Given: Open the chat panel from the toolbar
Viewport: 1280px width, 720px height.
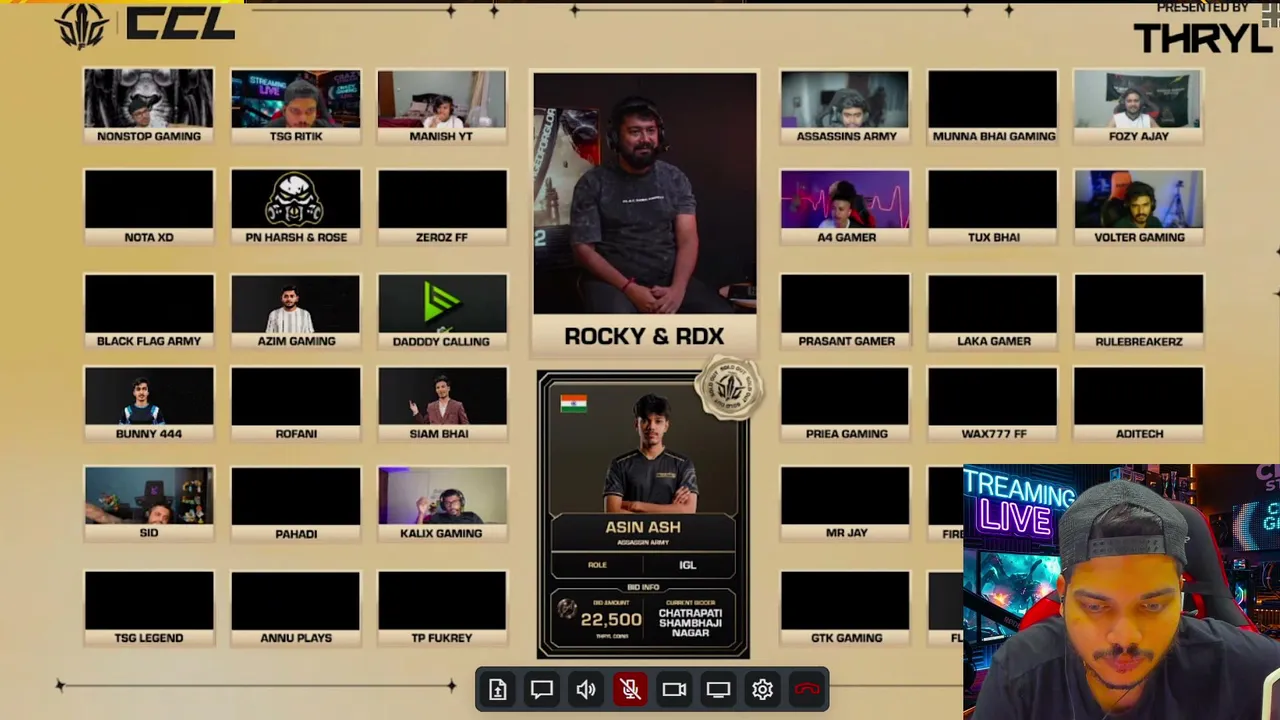Looking at the screenshot, I should (x=542, y=689).
